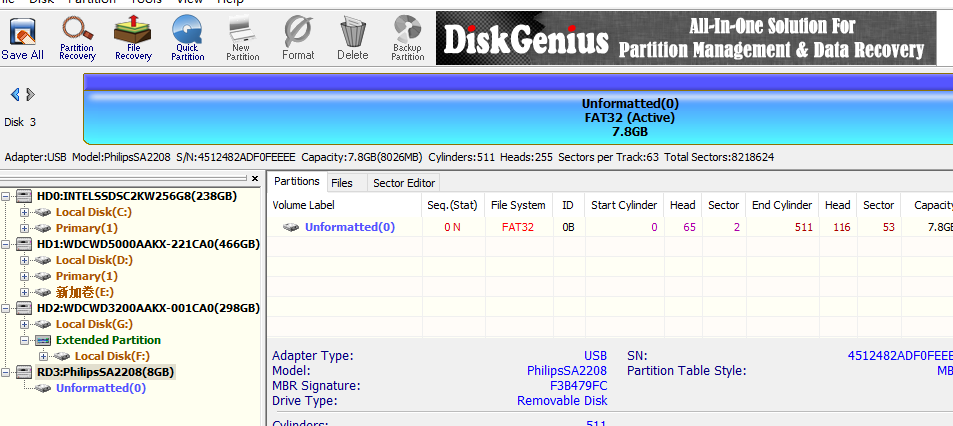Select Unformatted(0) in disk tree
This screenshot has height=426, width=953.
(x=101, y=388)
